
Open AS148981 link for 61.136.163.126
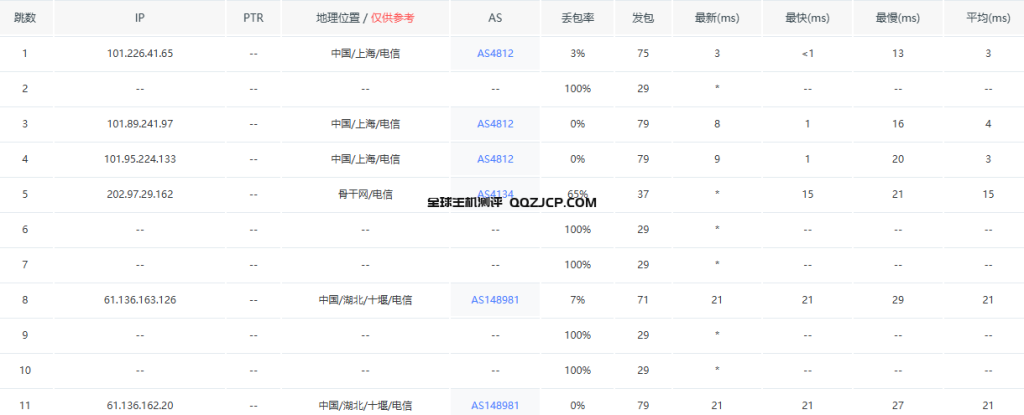click(495, 300)
